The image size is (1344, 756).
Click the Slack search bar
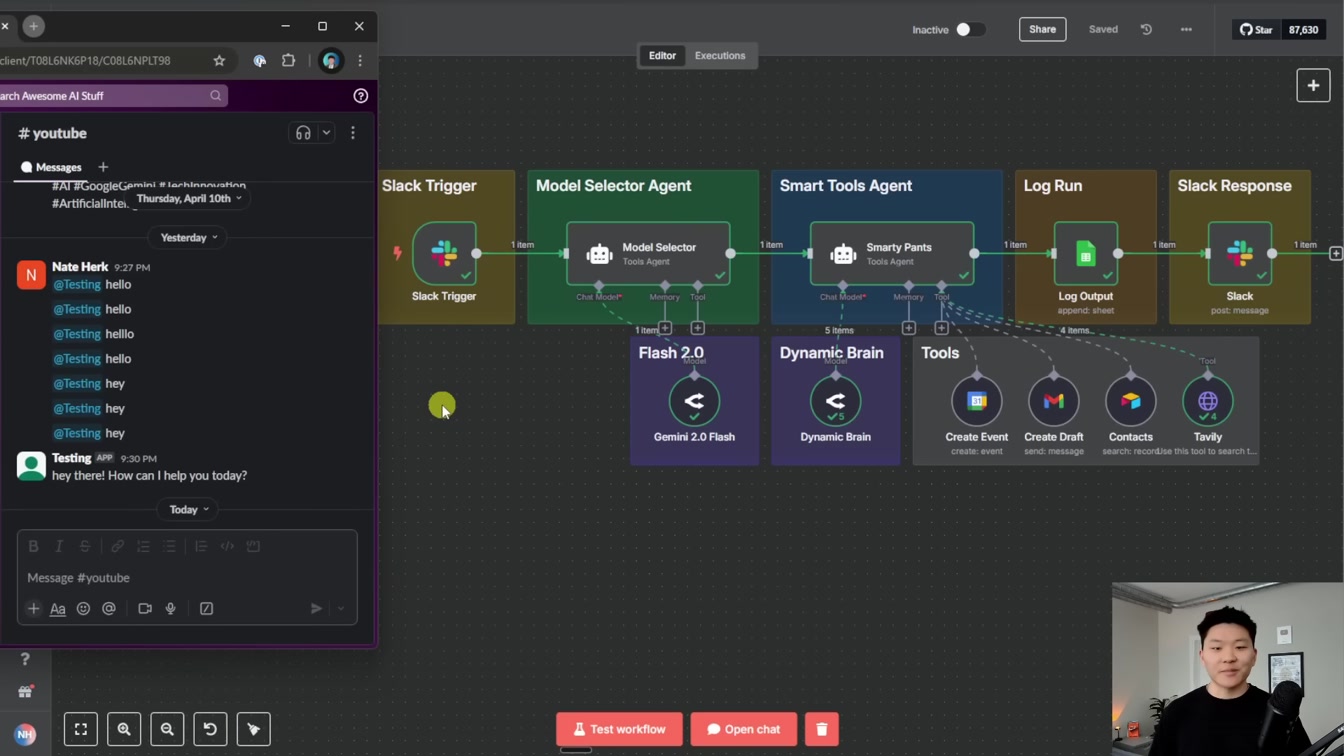pyautogui.click(x=112, y=96)
